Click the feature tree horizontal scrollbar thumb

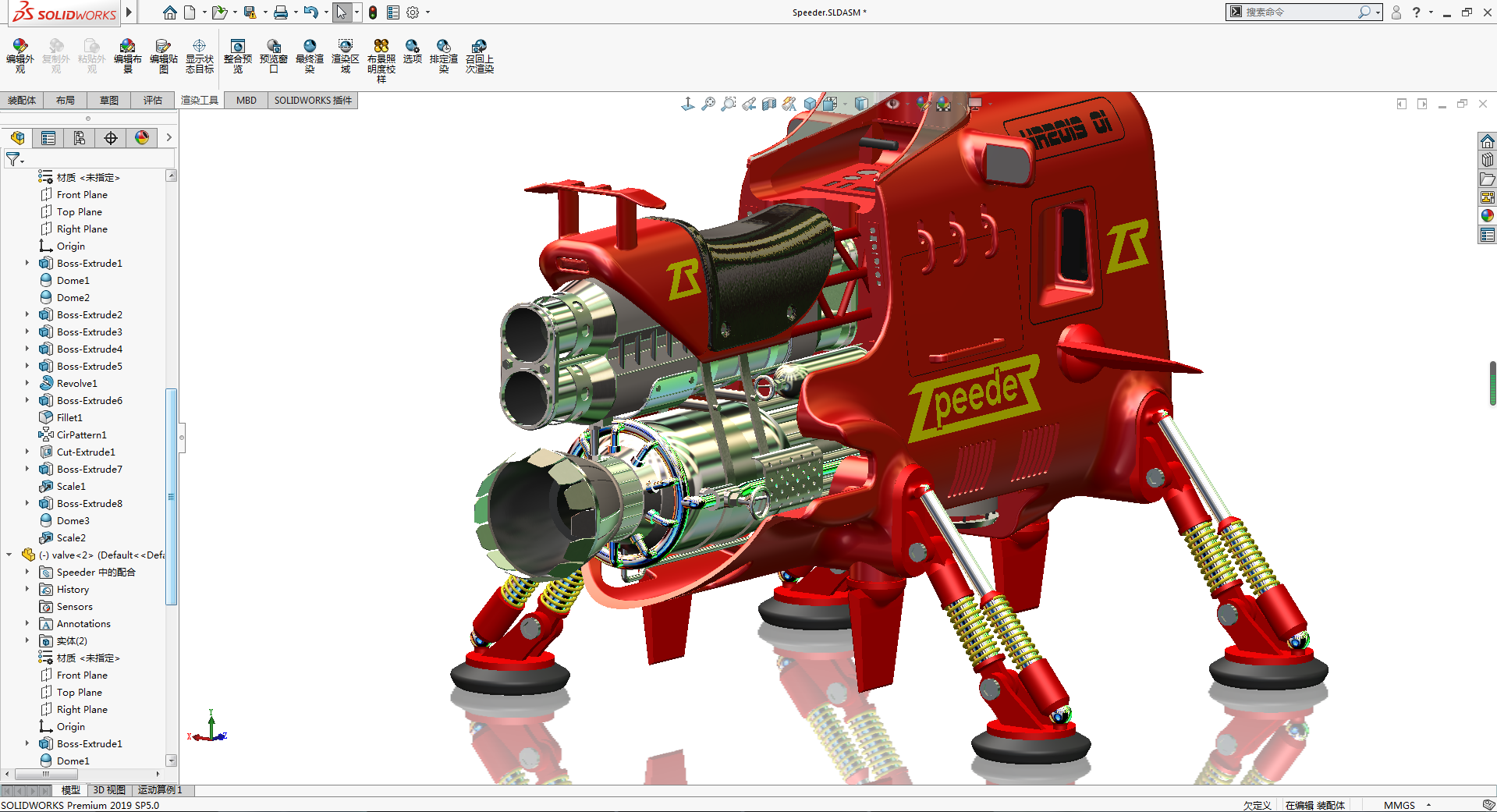tap(46, 774)
